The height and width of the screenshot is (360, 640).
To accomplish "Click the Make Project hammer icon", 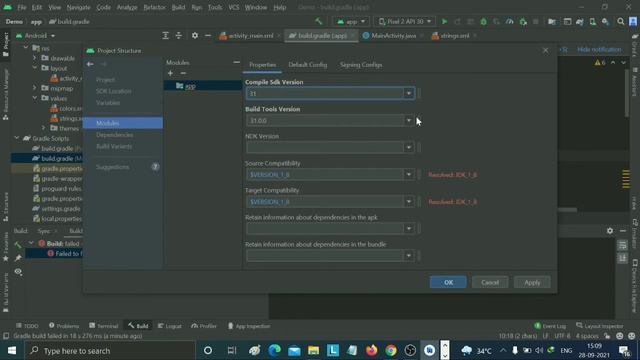I will click(x=318, y=21).
